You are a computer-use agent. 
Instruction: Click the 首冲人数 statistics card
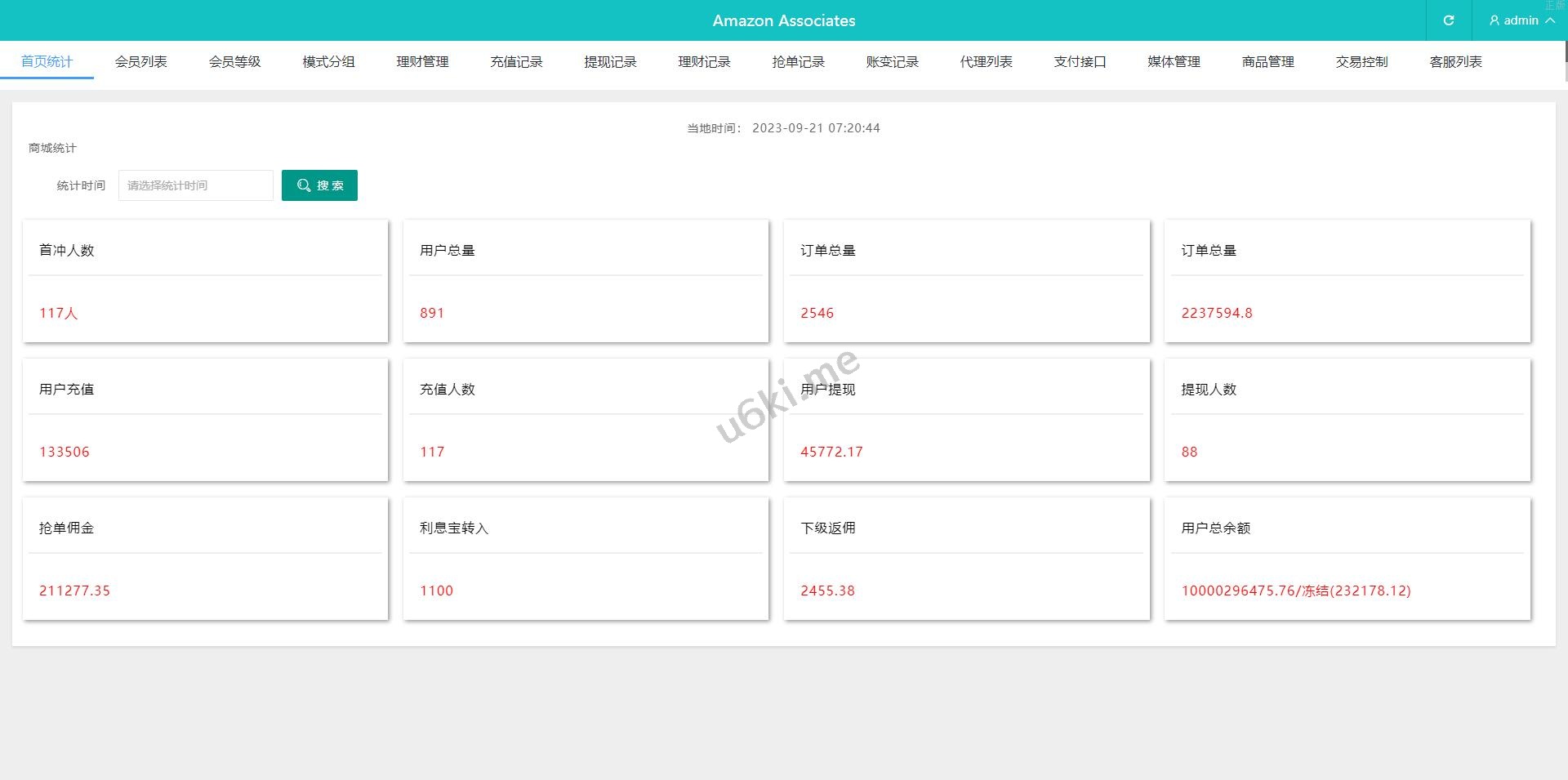pyautogui.click(x=205, y=281)
